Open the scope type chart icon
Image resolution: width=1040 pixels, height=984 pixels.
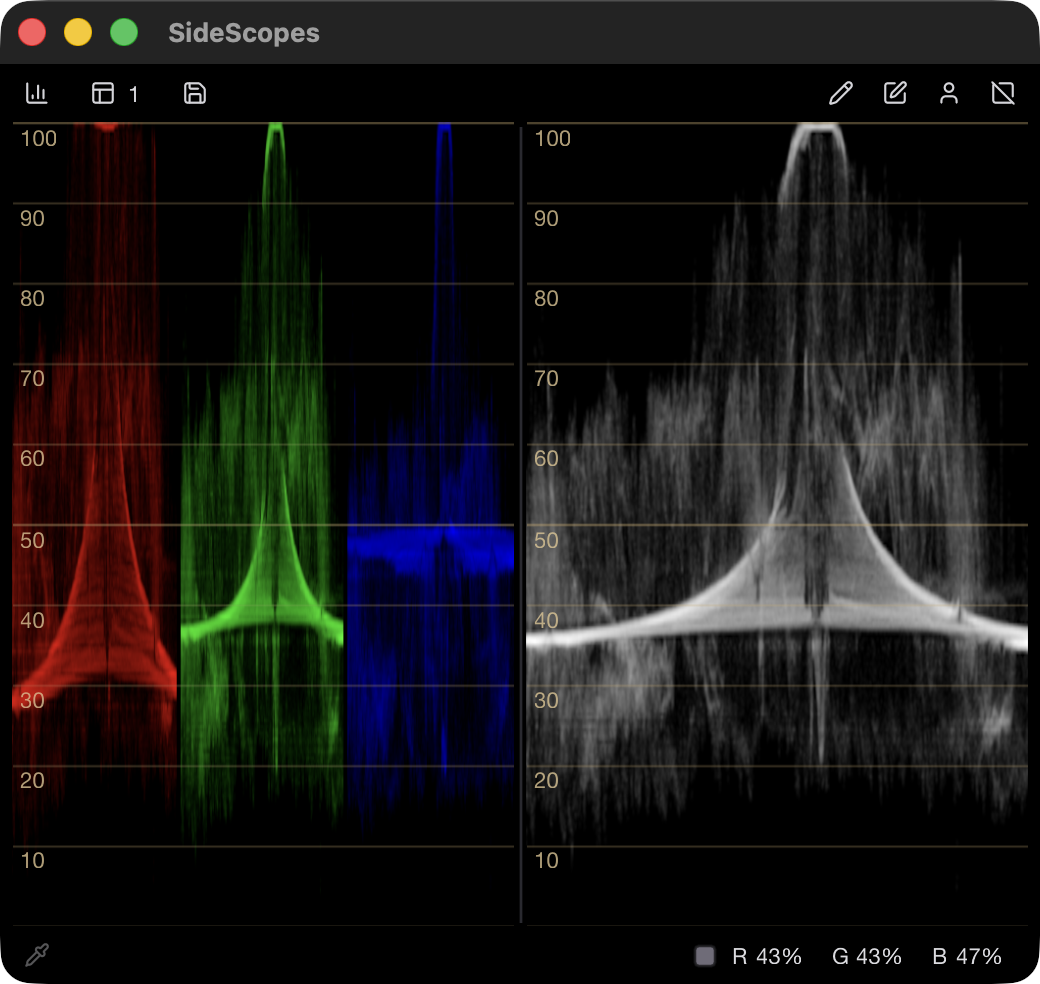coord(36,93)
